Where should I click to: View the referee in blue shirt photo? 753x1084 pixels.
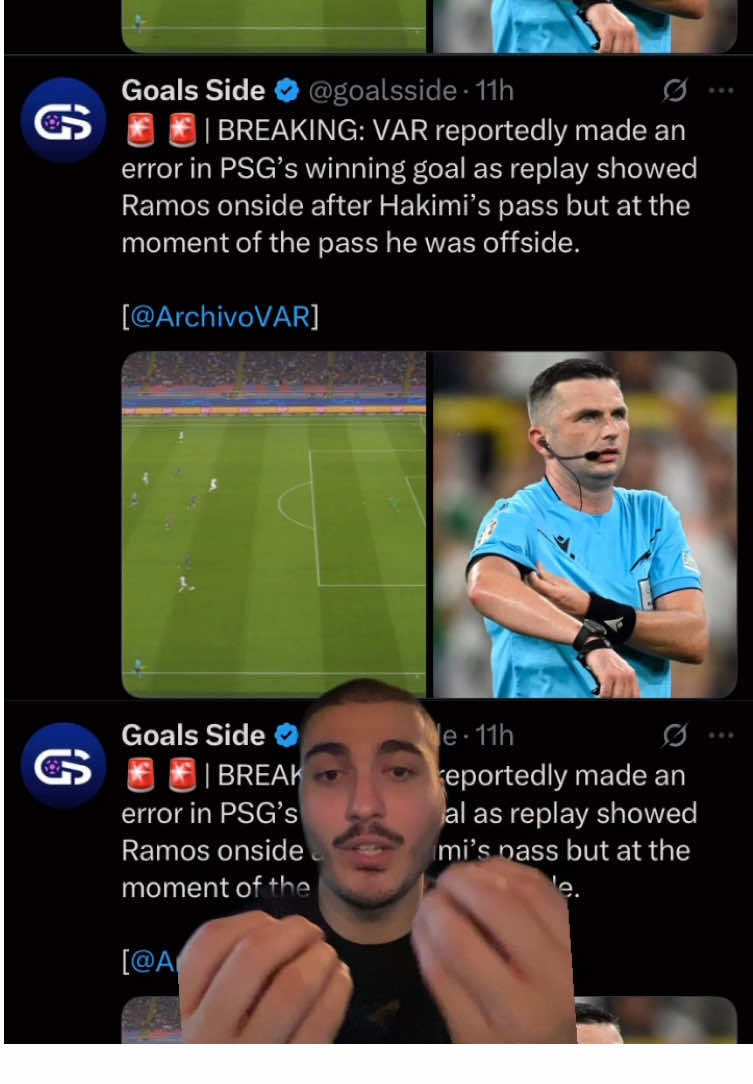585,524
